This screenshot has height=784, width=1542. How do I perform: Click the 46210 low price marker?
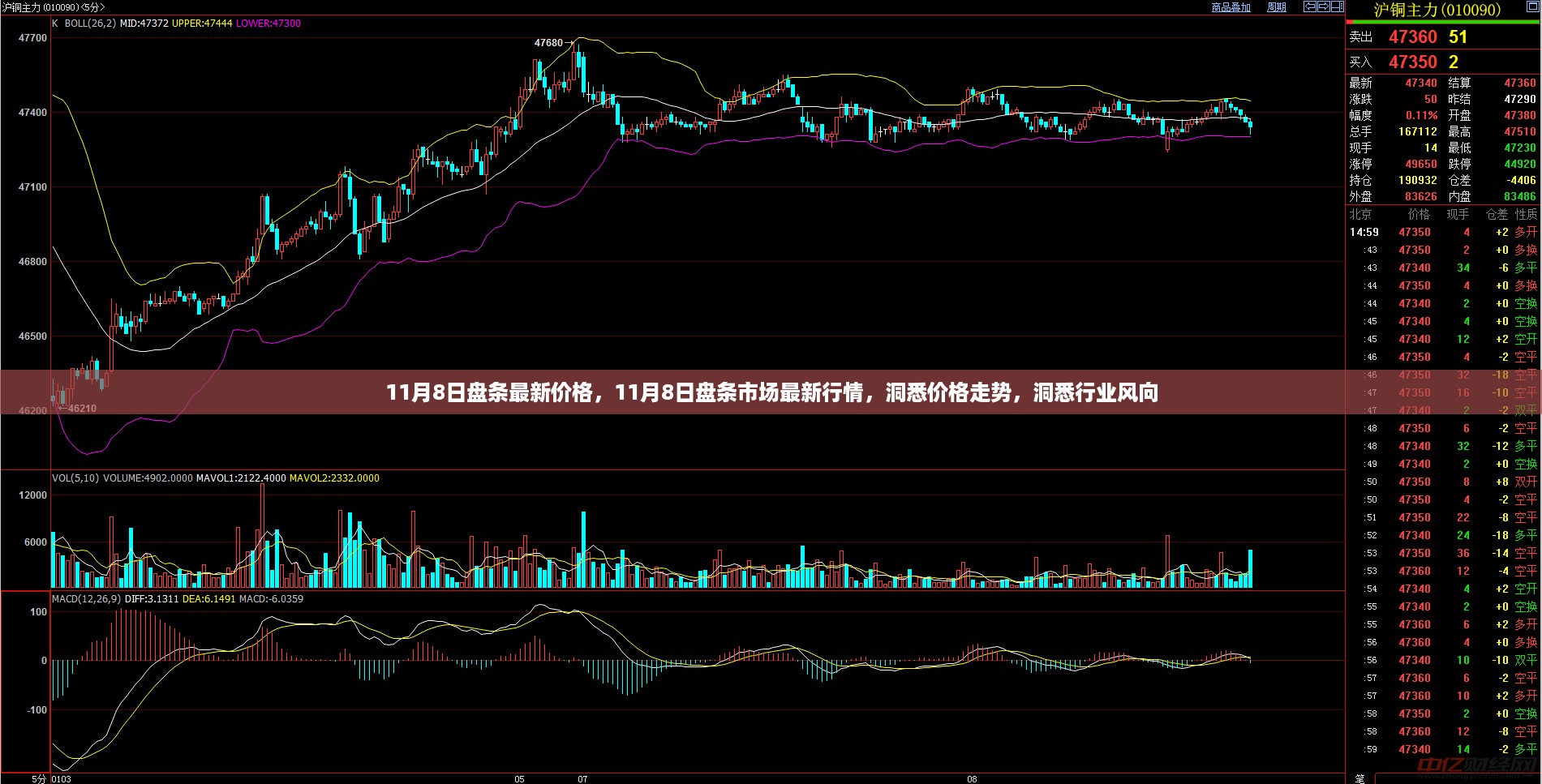coord(81,409)
